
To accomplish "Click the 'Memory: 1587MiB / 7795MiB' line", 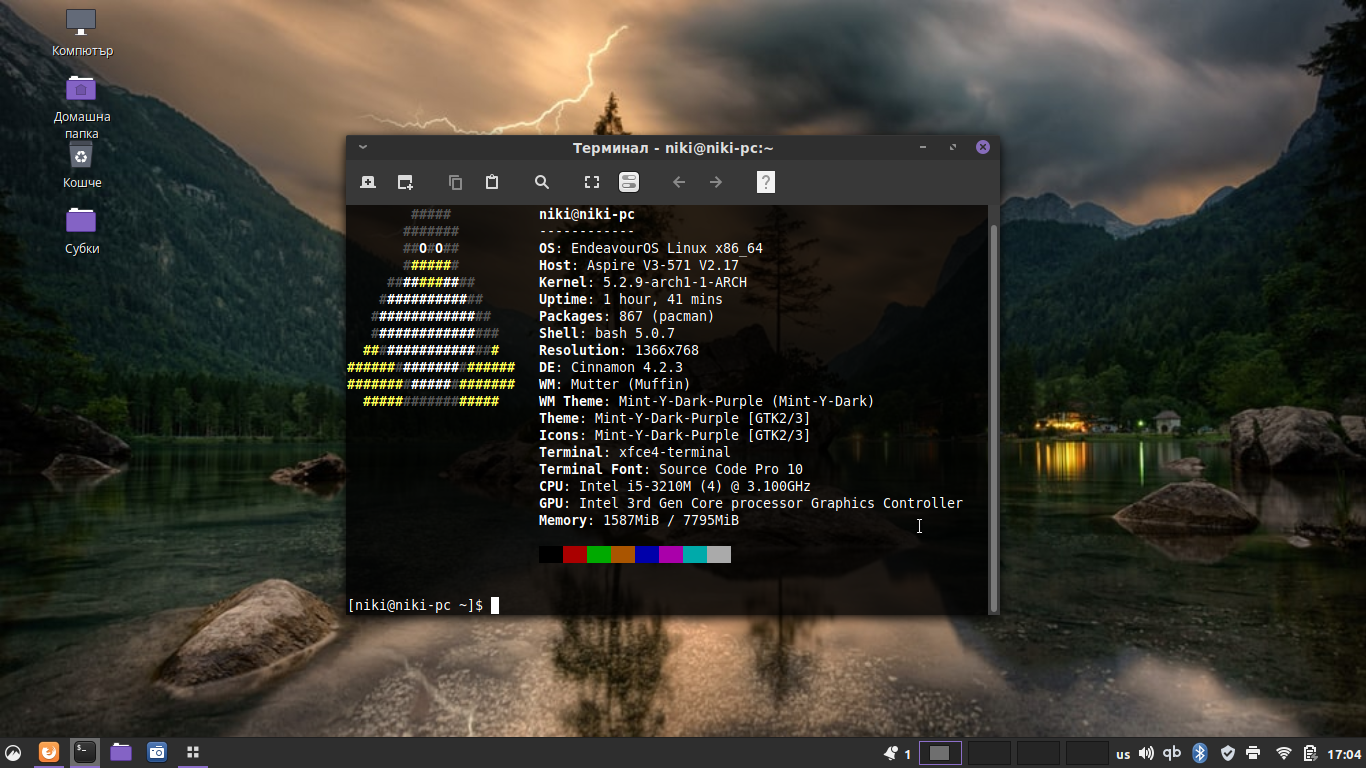I will (x=639, y=520).
